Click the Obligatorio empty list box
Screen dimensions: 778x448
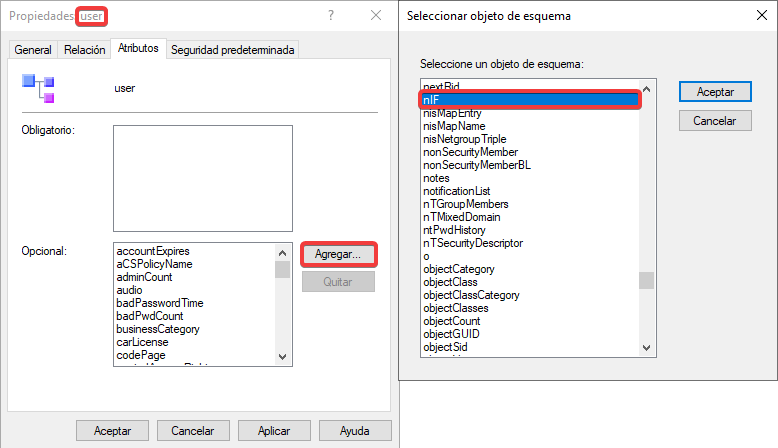coord(202,170)
